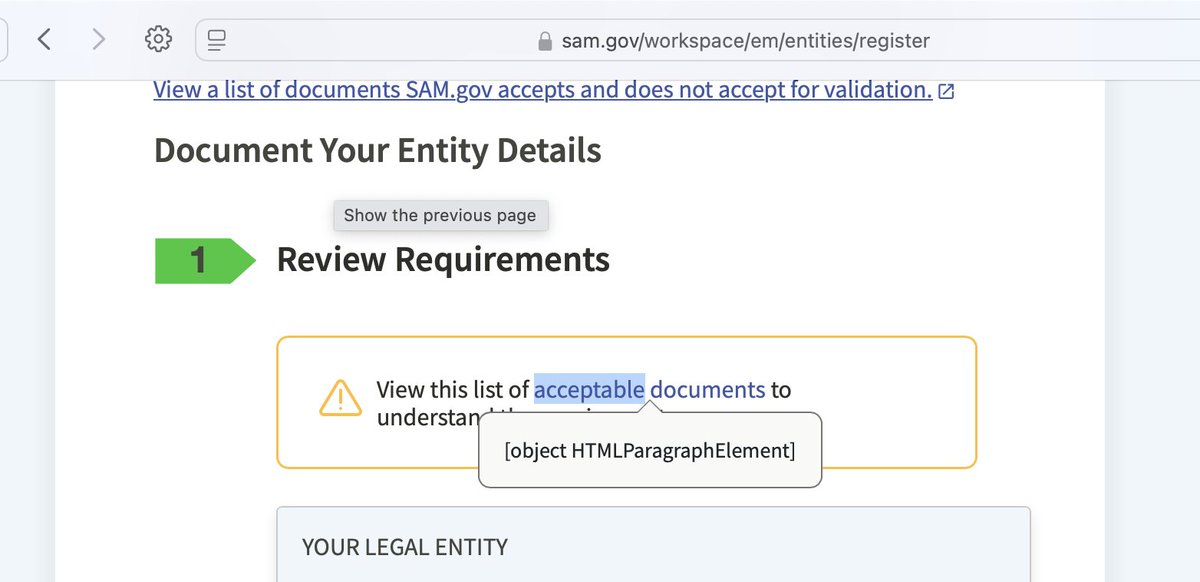1200x582 pixels.
Task: Click the 'Show the previous page' tooltip
Action: [x=440, y=215]
